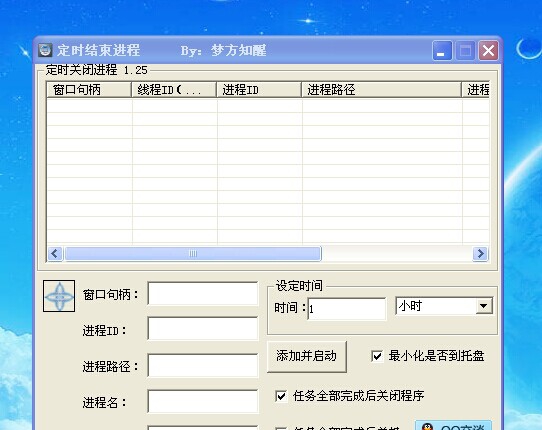This screenshot has width=542, height=430.
Task: Click the 进程路径 column header
Action: pos(382,90)
